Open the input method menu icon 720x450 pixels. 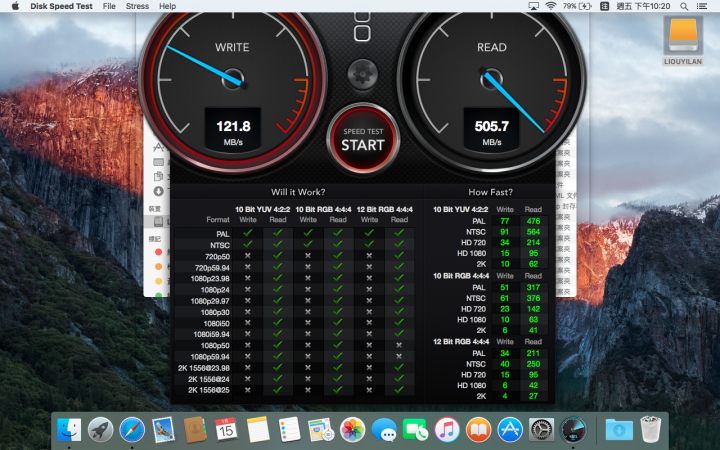pyautogui.click(x=604, y=6)
